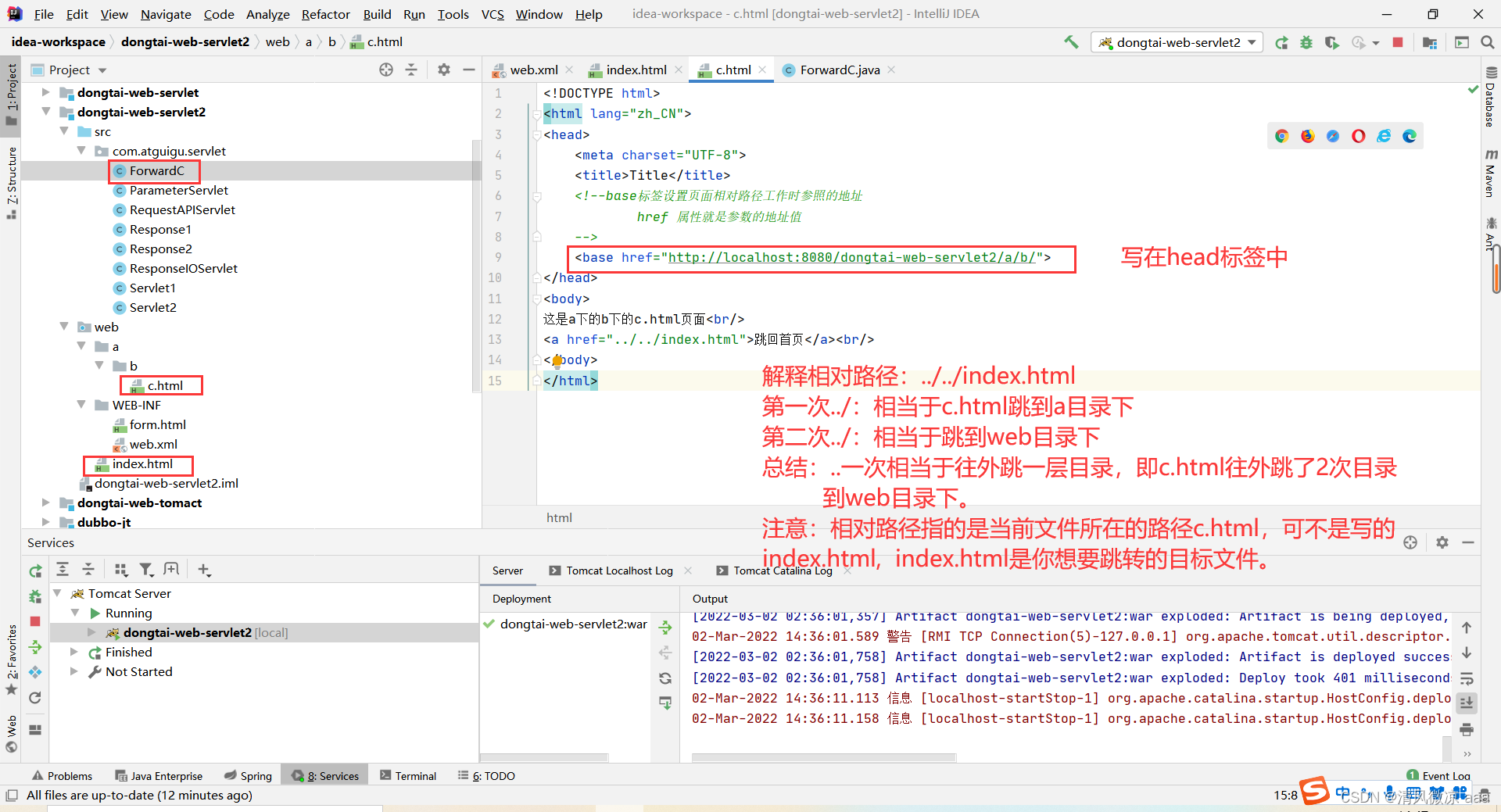Toggle scroll to end of output
This screenshot has height=812, width=1501.
(x=1467, y=703)
